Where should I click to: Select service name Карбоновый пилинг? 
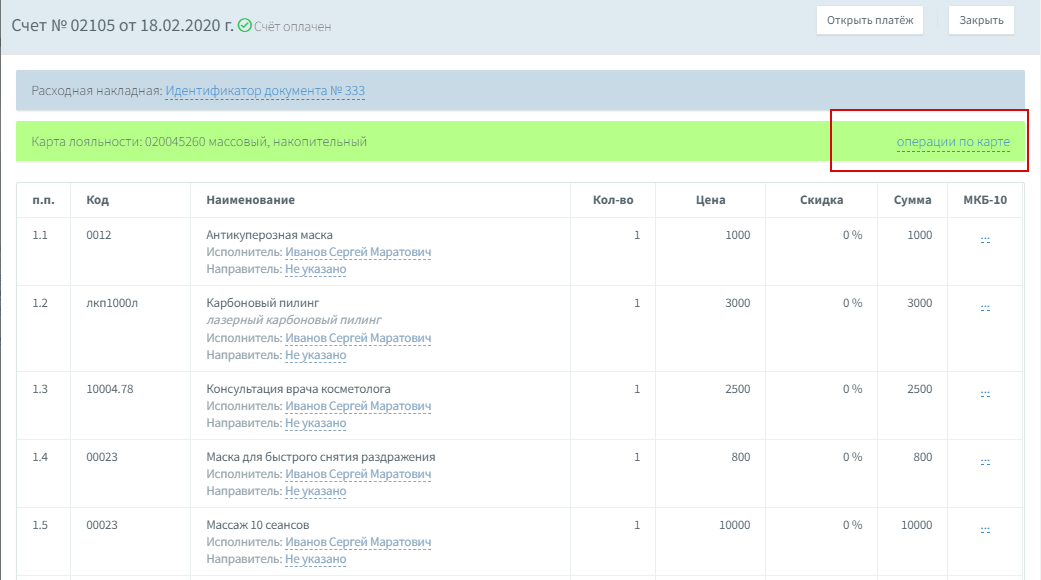(x=262, y=303)
